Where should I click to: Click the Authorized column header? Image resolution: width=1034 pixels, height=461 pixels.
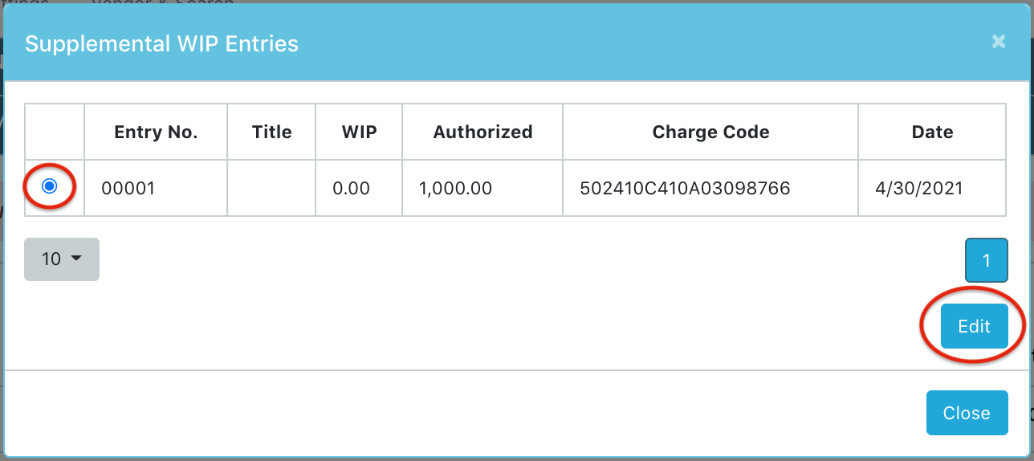(x=483, y=132)
